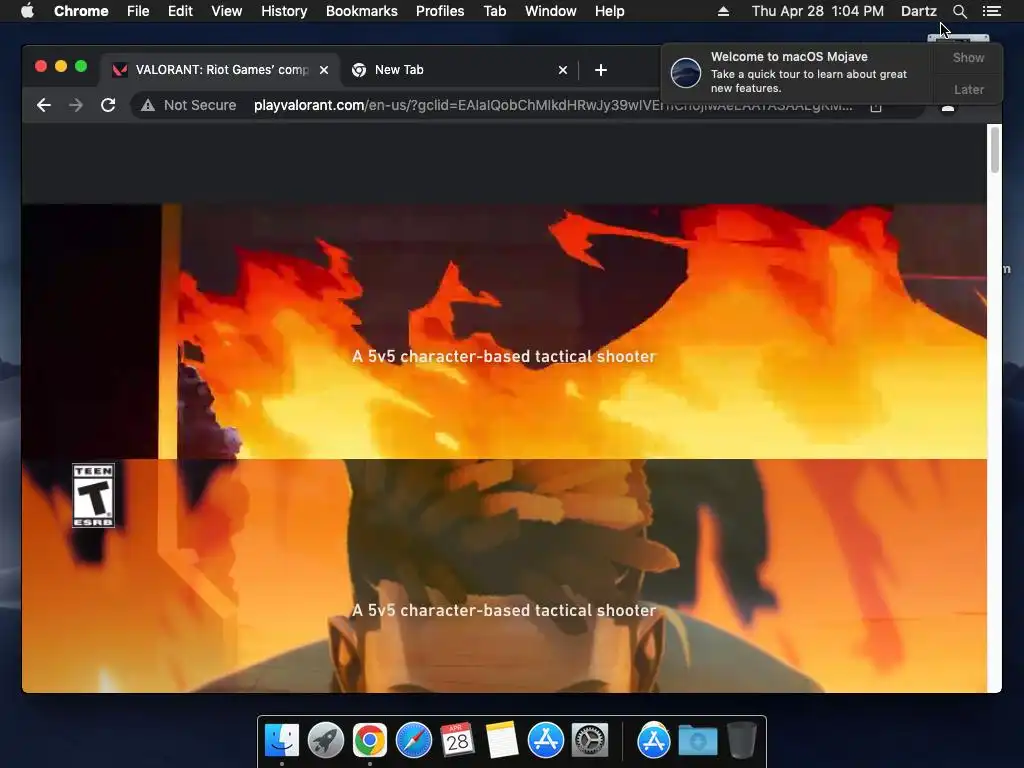Viewport: 1024px width, 768px height.
Task: Click the Chrome profile avatar icon
Action: [948, 108]
